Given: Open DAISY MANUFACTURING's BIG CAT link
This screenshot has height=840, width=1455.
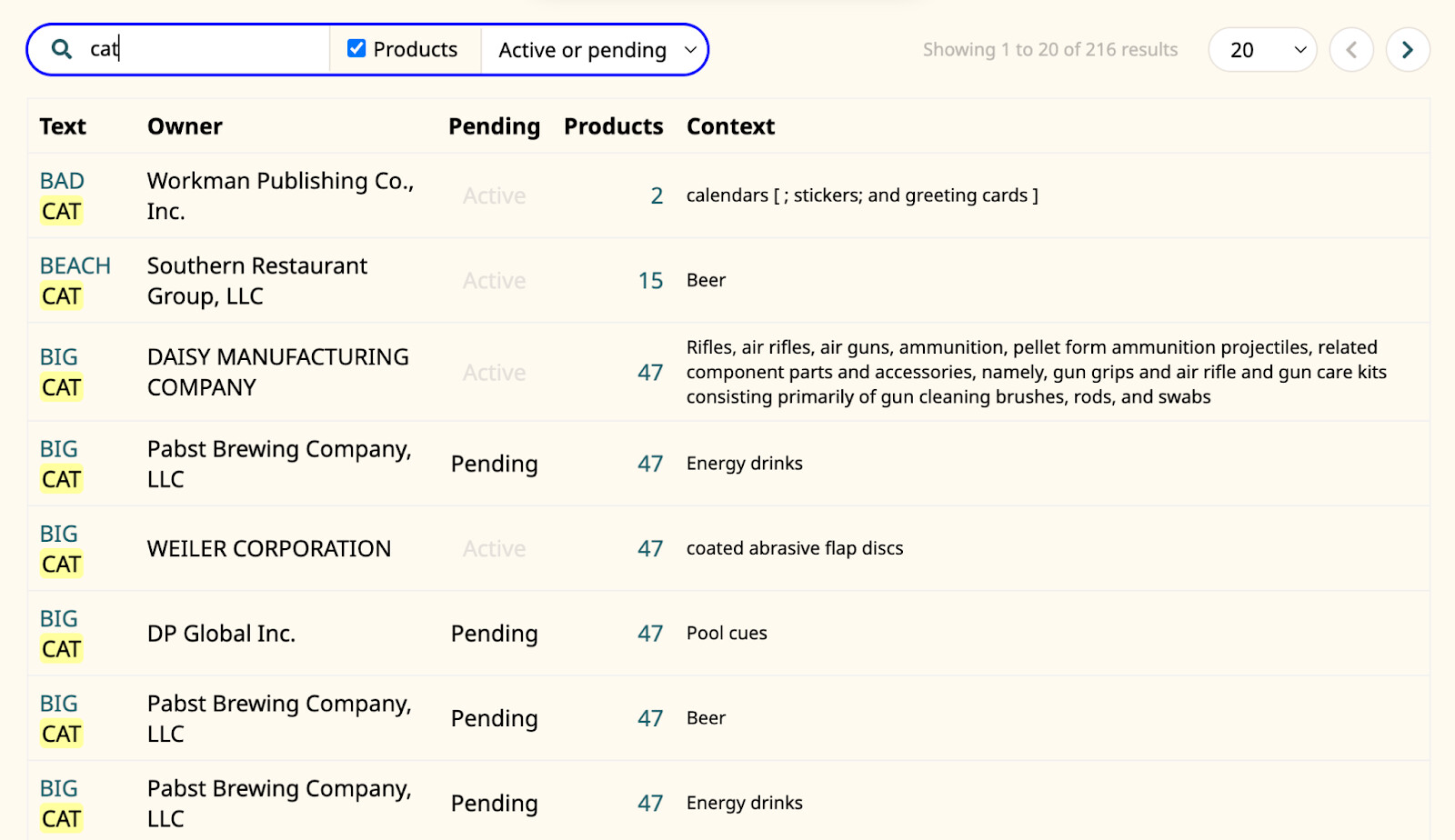Looking at the screenshot, I should pyautogui.click(x=60, y=372).
